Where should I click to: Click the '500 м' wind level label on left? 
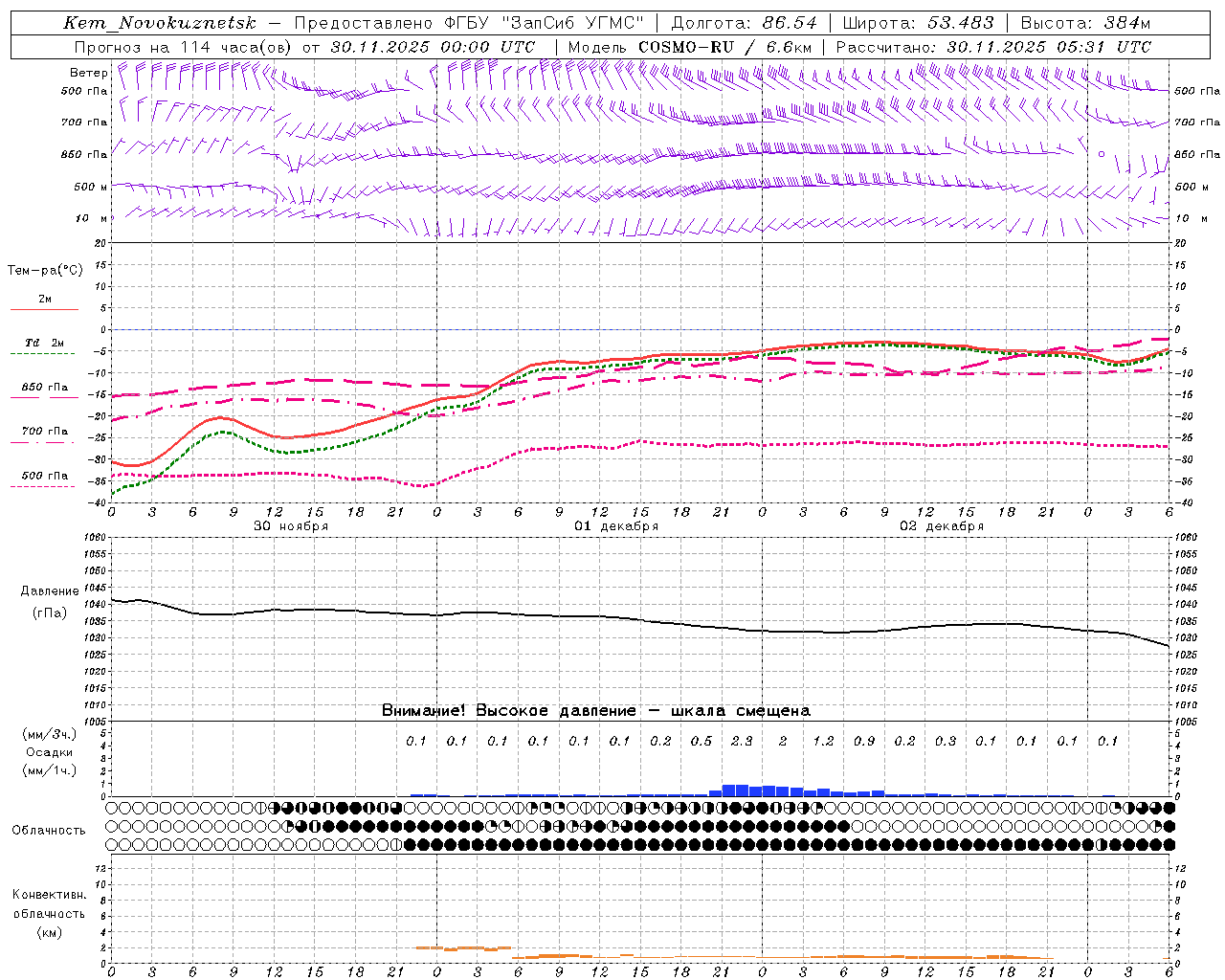click(x=91, y=187)
